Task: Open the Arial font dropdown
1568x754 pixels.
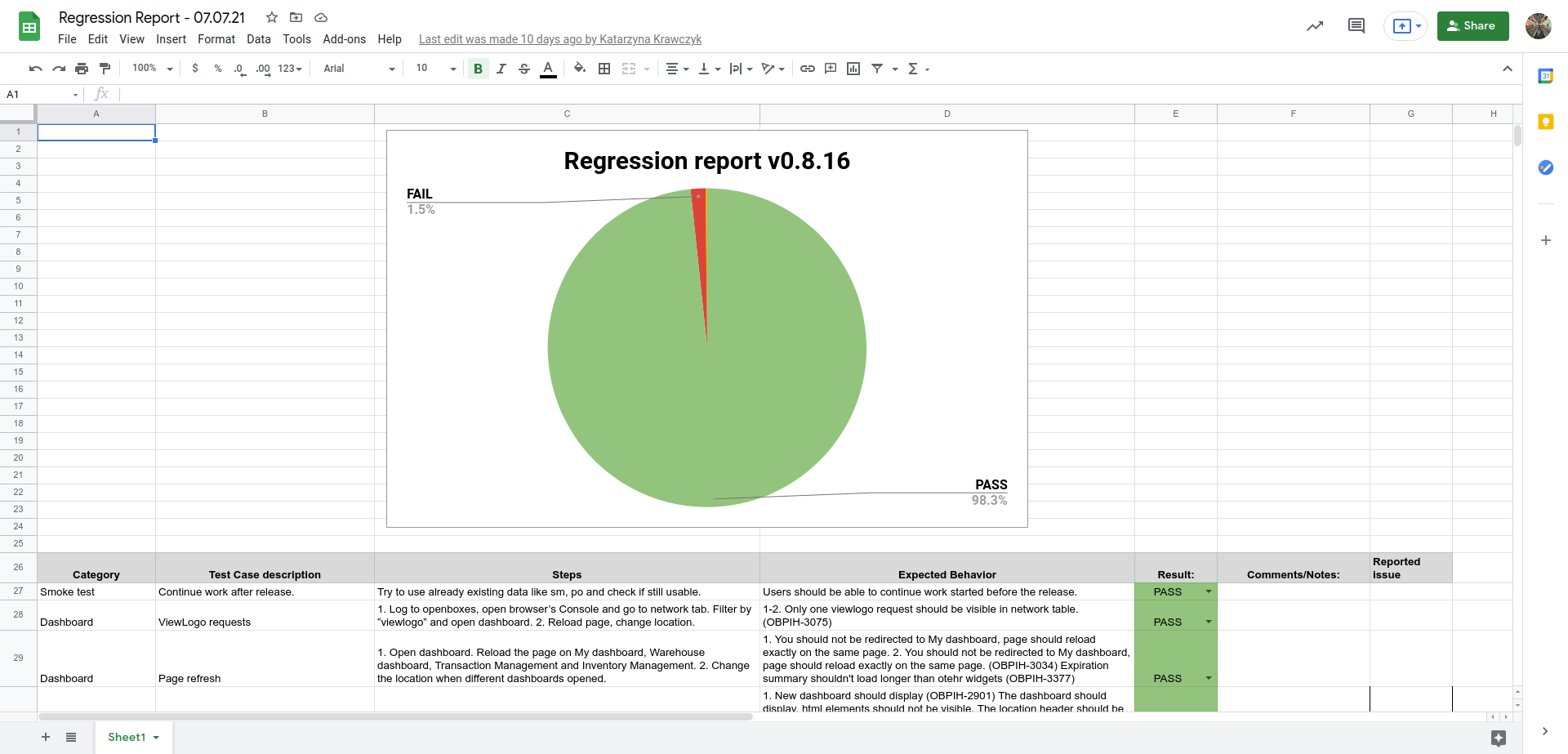Action: tap(359, 69)
